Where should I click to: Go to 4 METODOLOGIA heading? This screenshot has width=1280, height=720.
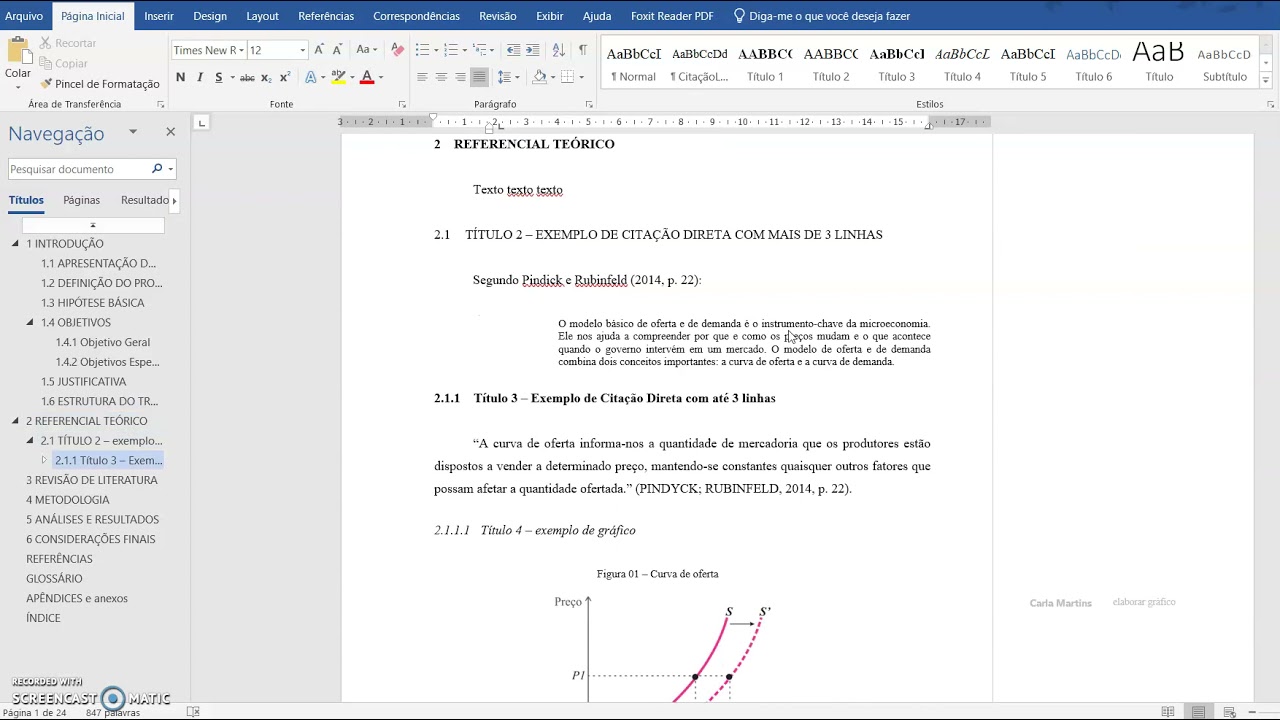click(68, 500)
